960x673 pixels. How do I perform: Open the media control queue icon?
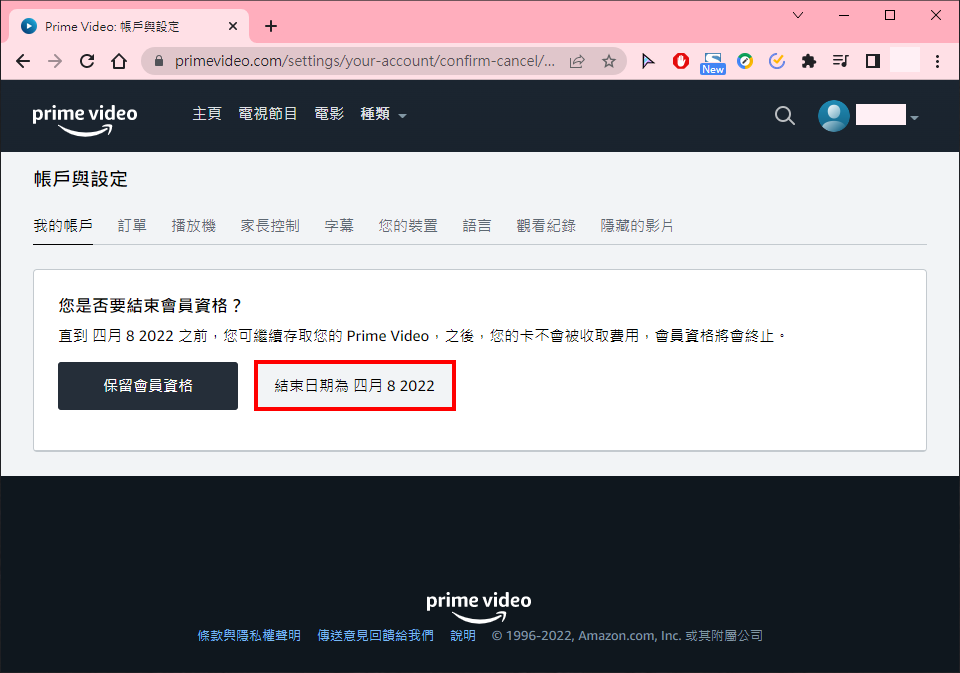pos(841,61)
